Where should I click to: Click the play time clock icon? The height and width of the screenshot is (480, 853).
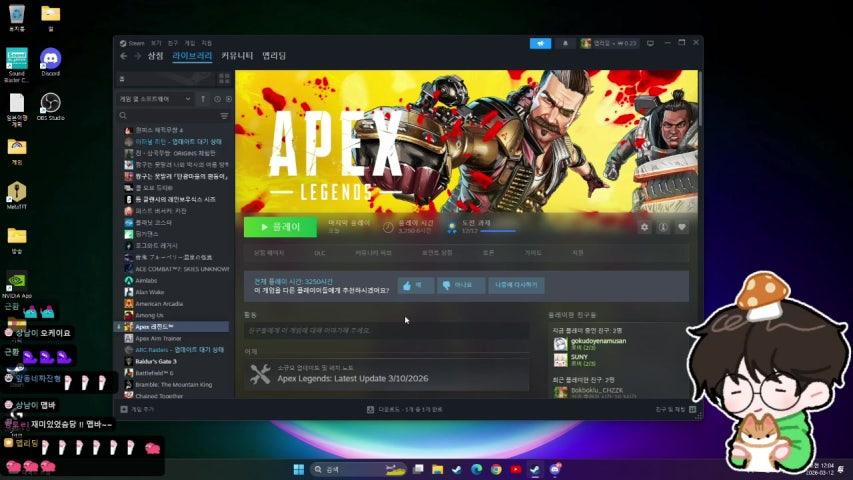tap(388, 227)
